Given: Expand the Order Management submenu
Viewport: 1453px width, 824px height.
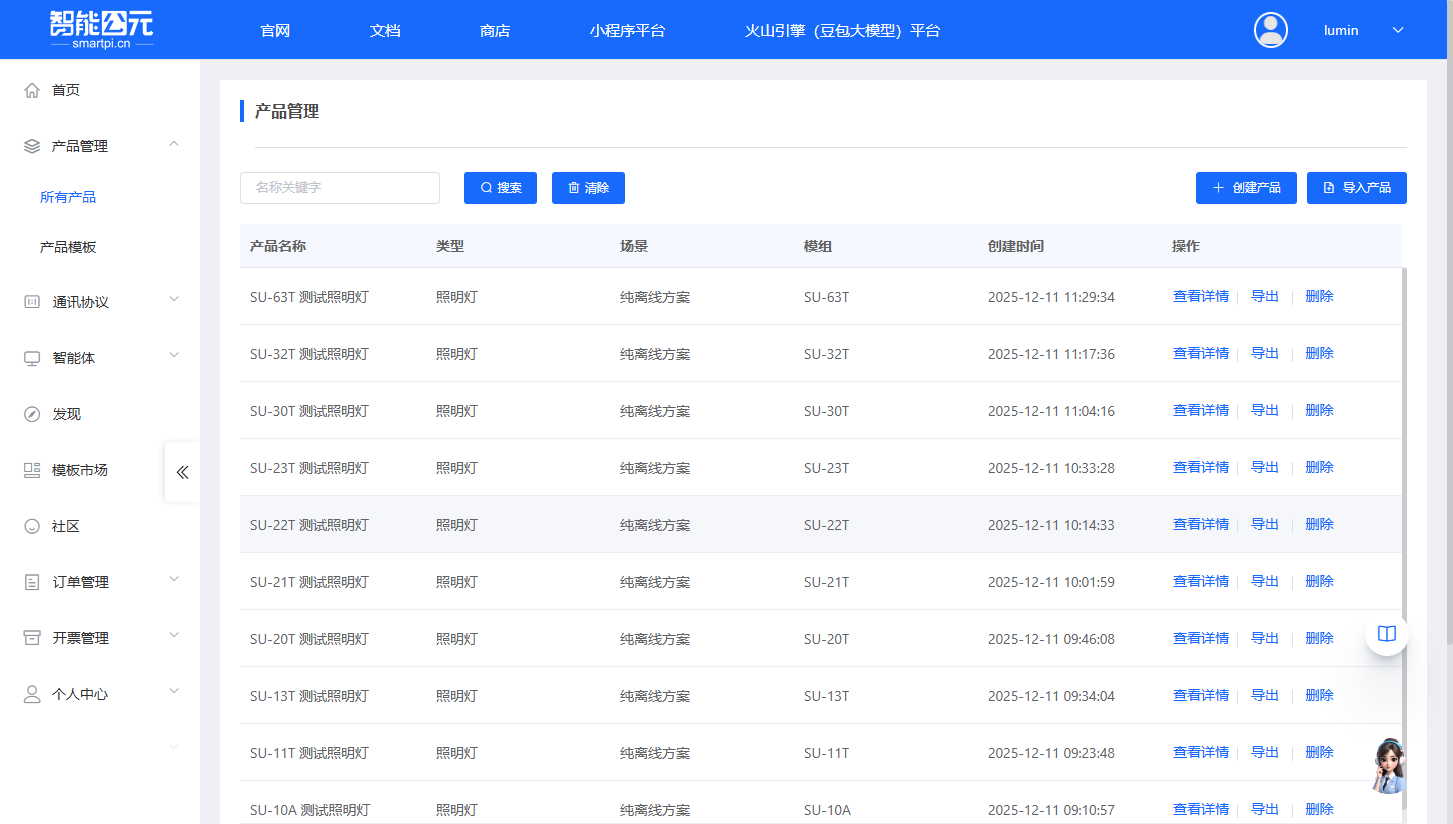Looking at the screenshot, I should 174,579.
